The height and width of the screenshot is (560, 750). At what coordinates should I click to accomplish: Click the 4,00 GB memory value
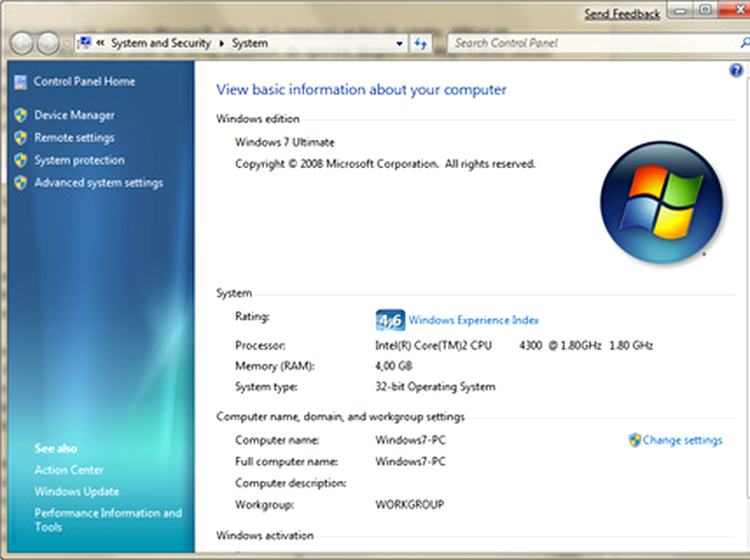point(394,366)
